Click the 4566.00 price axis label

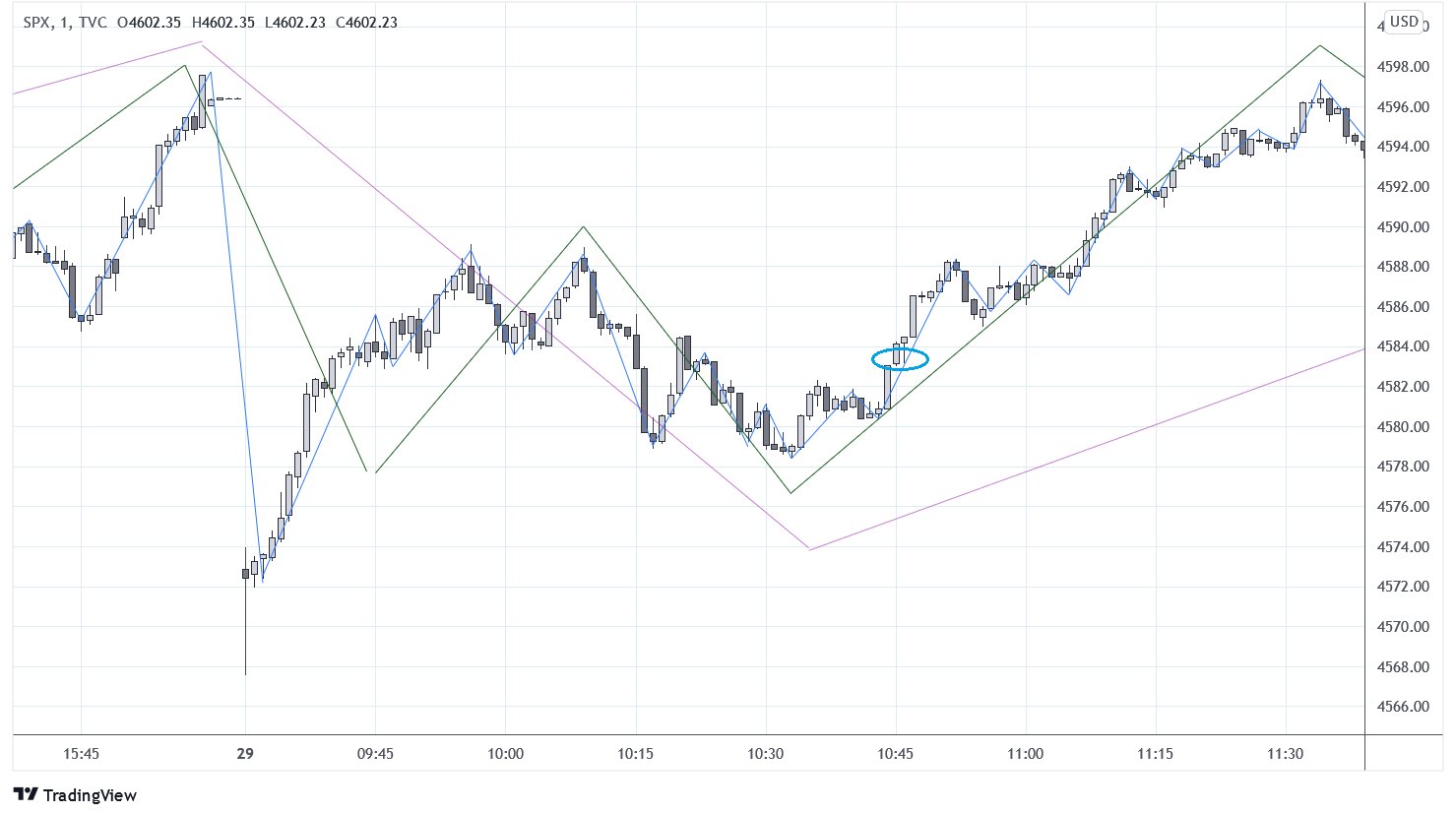pyautogui.click(x=1404, y=707)
